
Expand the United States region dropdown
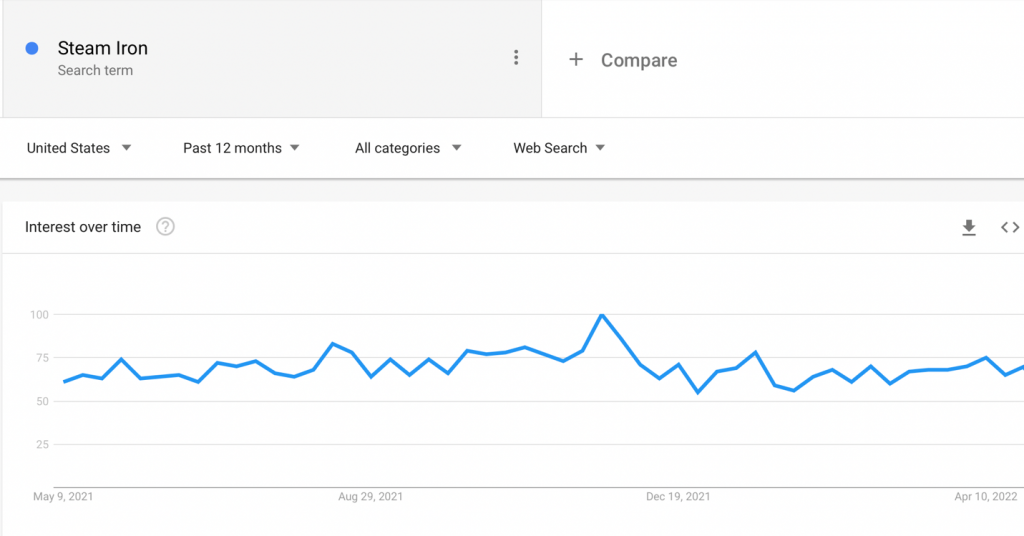click(x=79, y=148)
